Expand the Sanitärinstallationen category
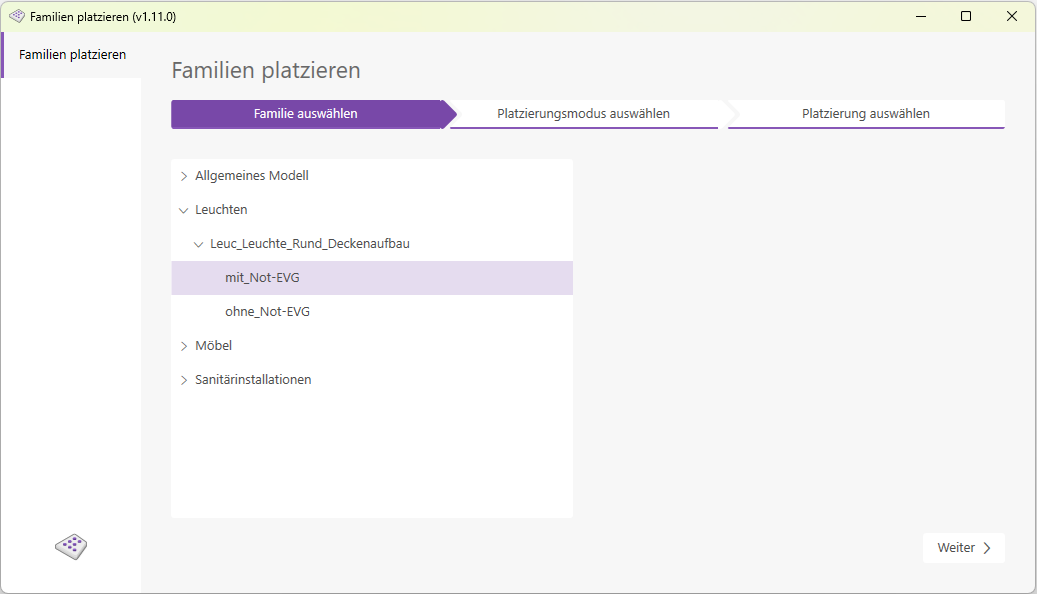Viewport: 1037px width, 594px height. [184, 379]
